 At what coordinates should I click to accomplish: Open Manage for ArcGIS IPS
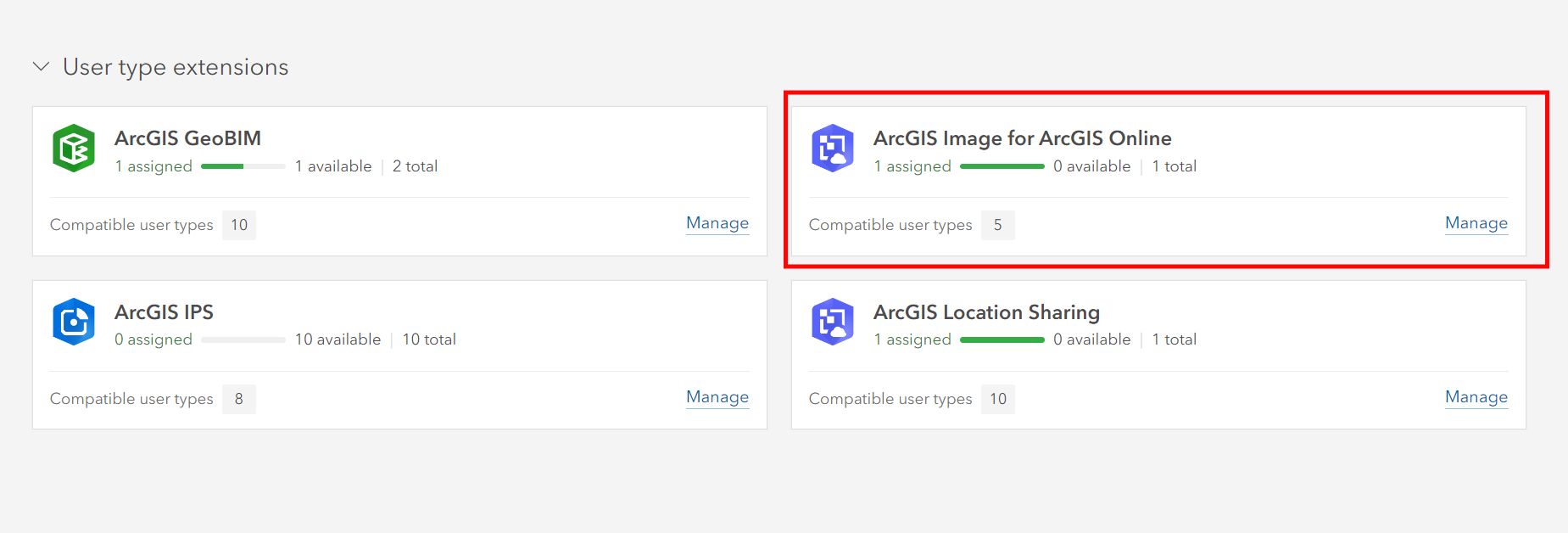[717, 397]
